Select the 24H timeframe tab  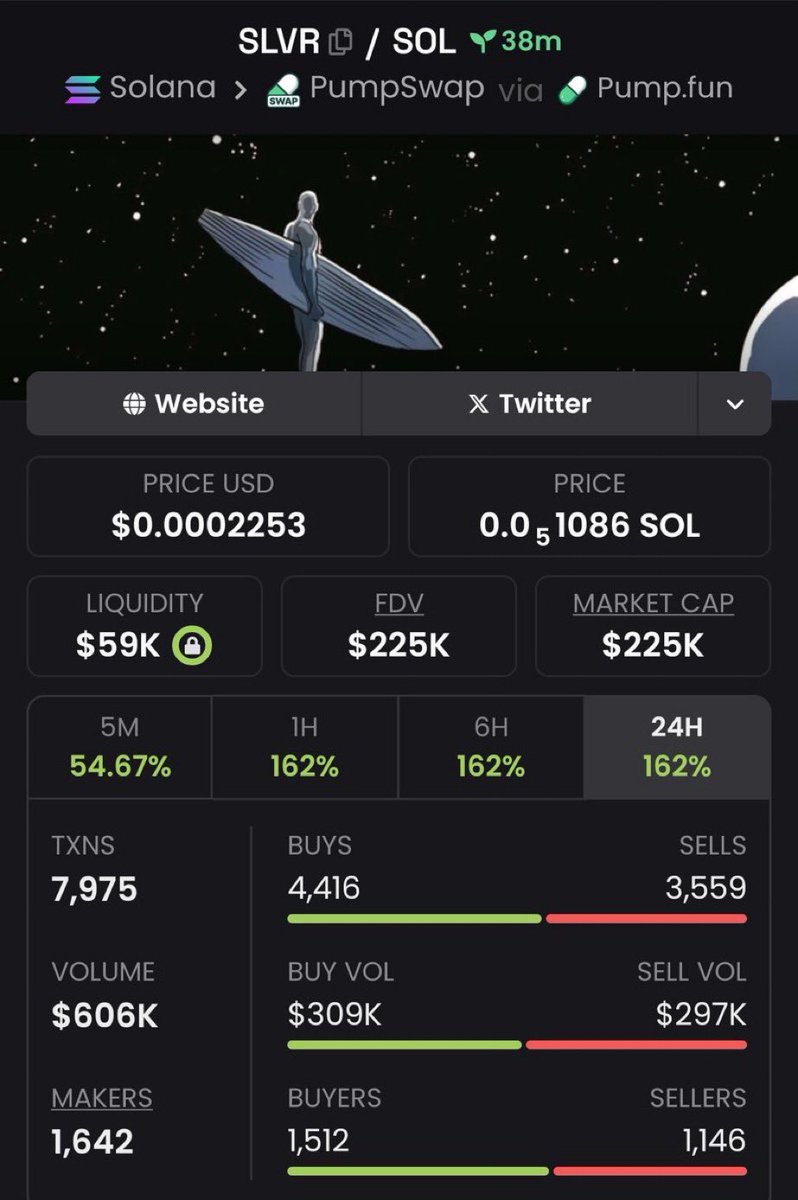[677, 748]
